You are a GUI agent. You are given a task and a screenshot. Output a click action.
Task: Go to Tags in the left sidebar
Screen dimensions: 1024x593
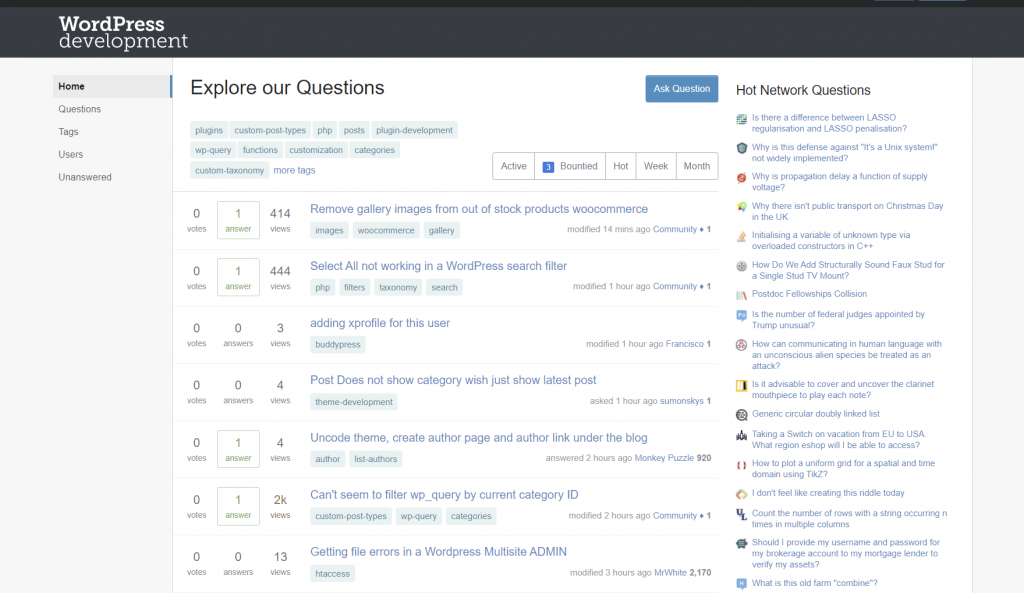[x=68, y=132]
